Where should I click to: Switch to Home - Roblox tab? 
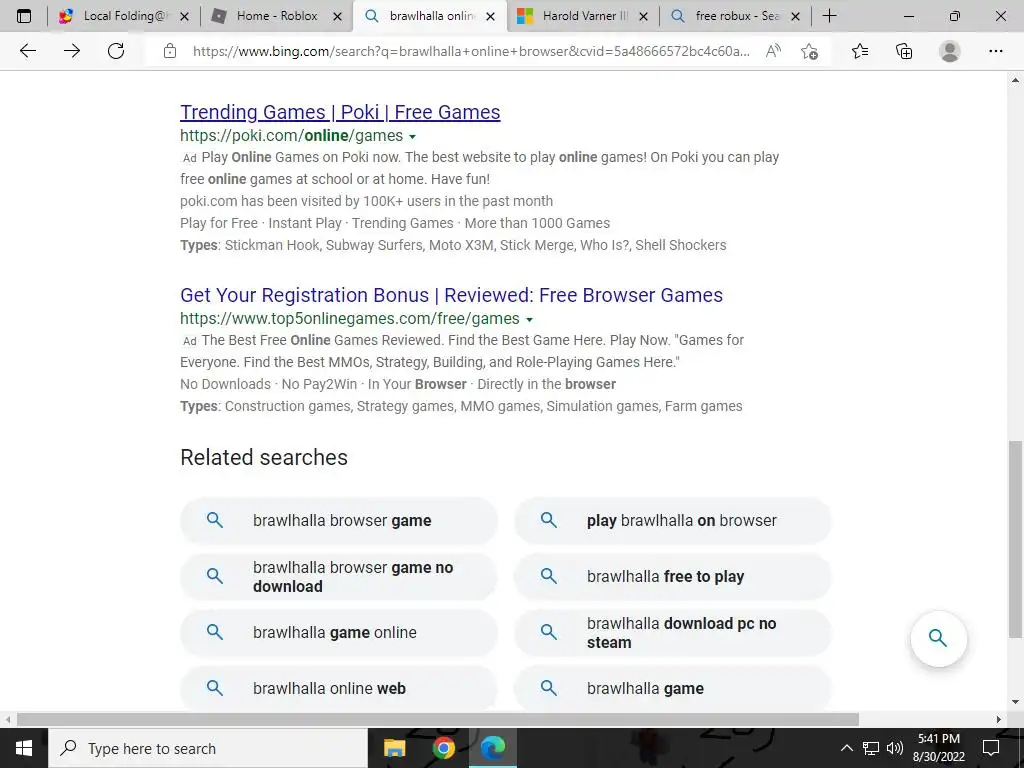click(276, 16)
